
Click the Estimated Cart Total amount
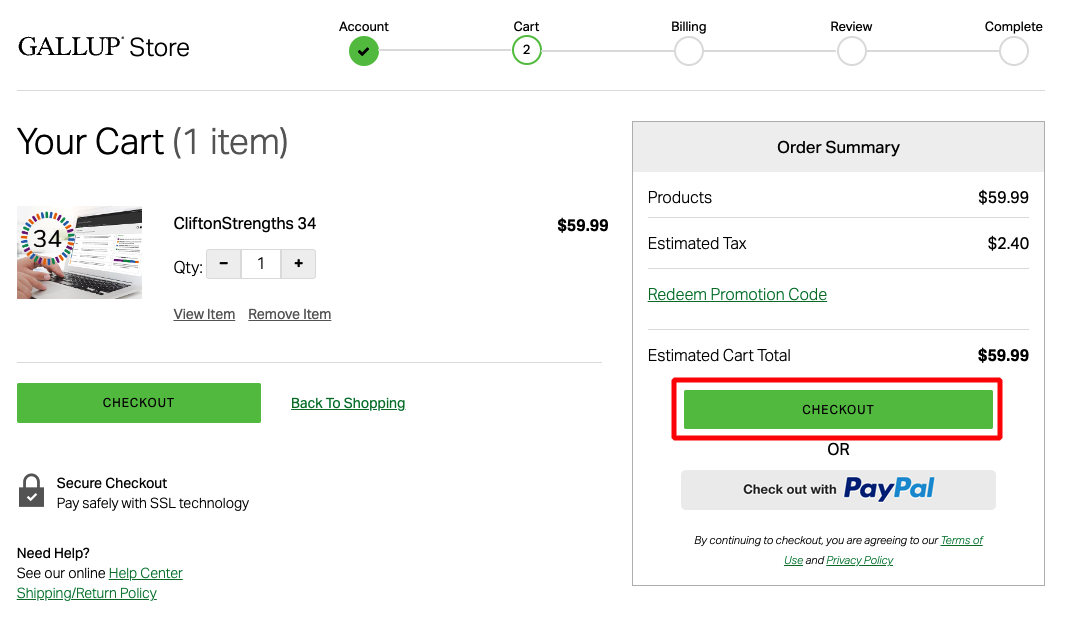click(1003, 355)
